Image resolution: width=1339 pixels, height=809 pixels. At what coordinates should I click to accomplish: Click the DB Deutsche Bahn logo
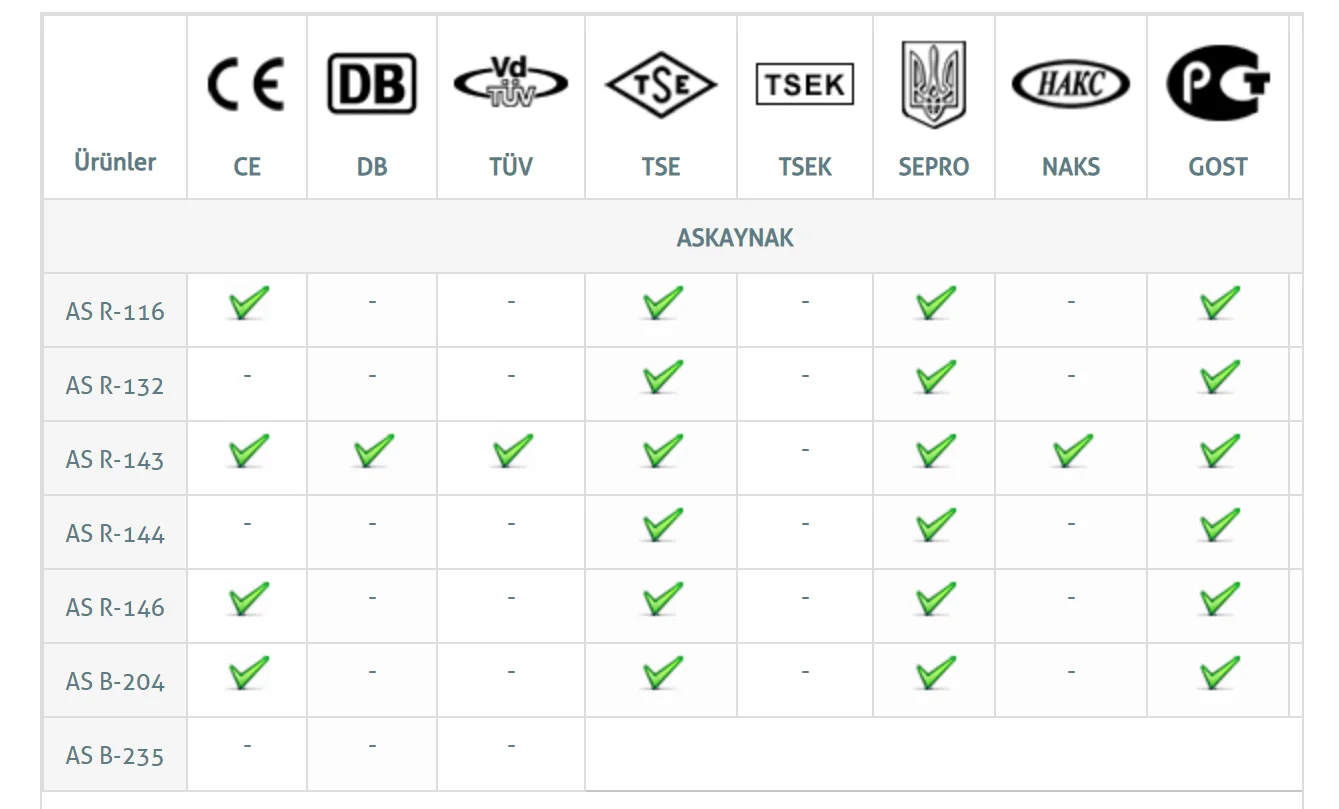point(371,84)
